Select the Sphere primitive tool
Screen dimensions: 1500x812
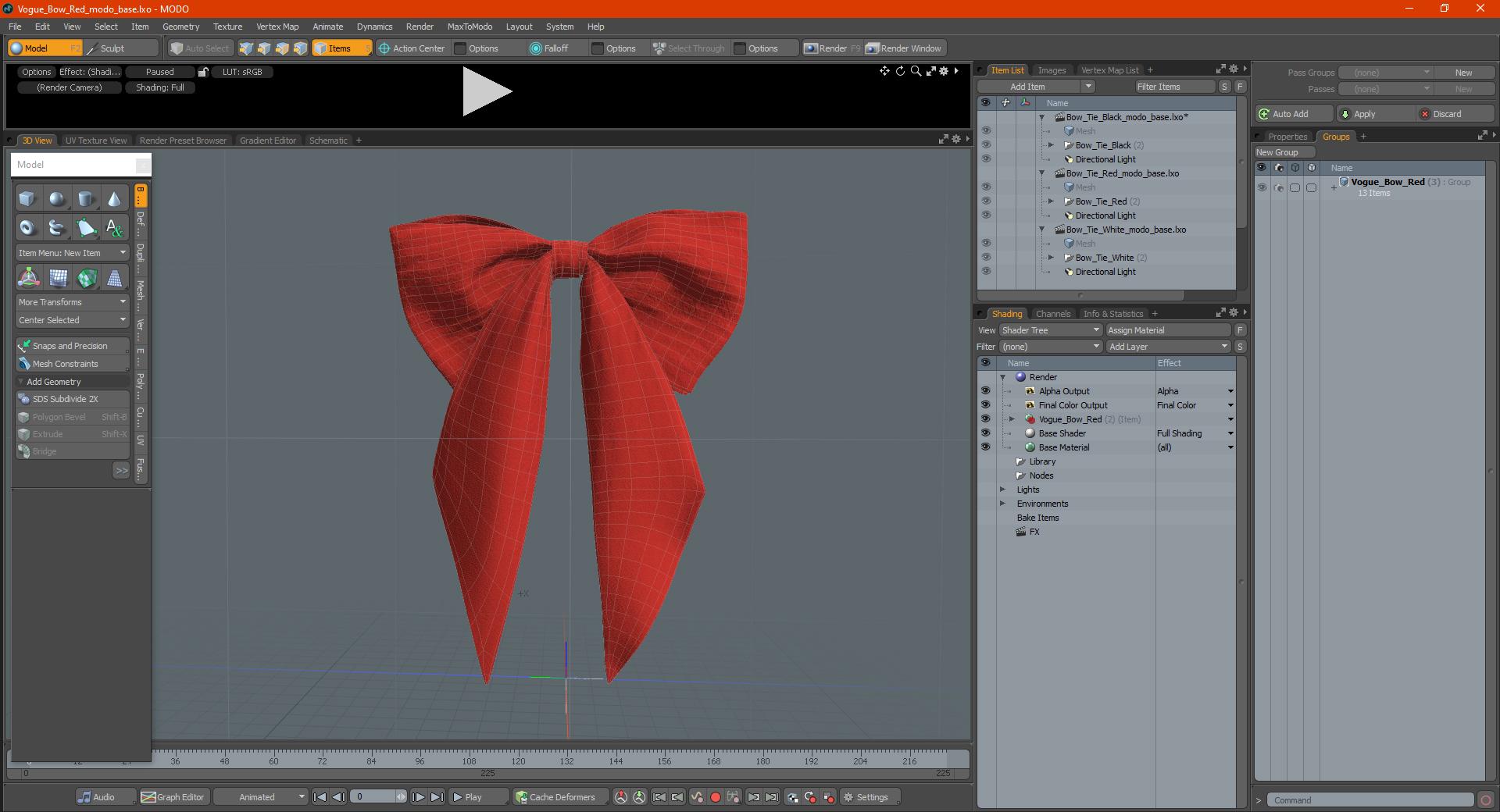pyautogui.click(x=56, y=199)
